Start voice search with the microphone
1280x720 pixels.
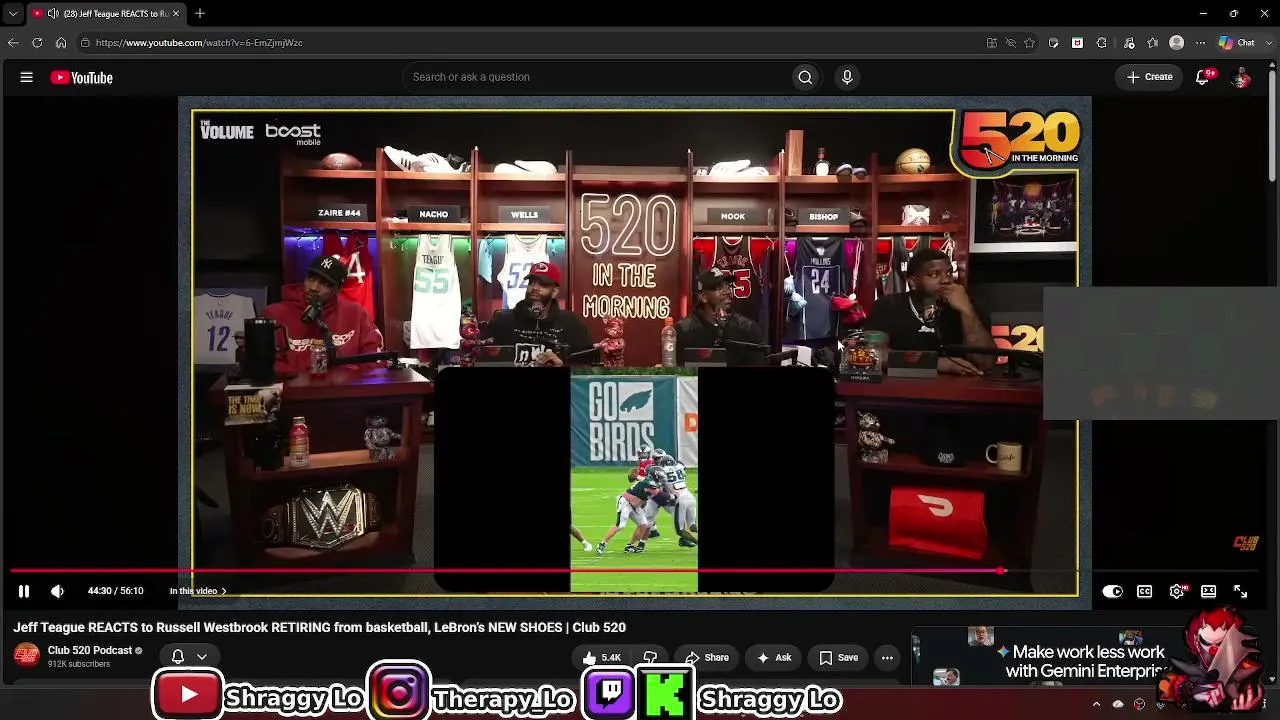tap(847, 77)
